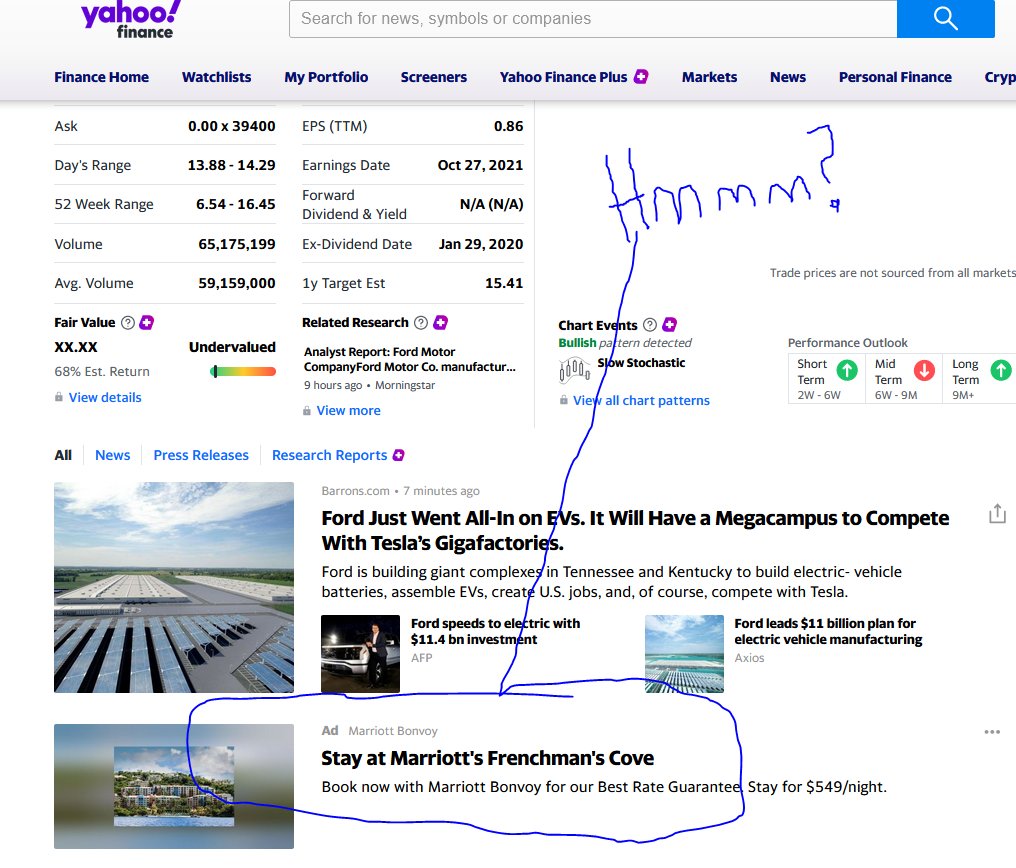
Task: Click the lock icon beside View more
Action: coord(306,411)
